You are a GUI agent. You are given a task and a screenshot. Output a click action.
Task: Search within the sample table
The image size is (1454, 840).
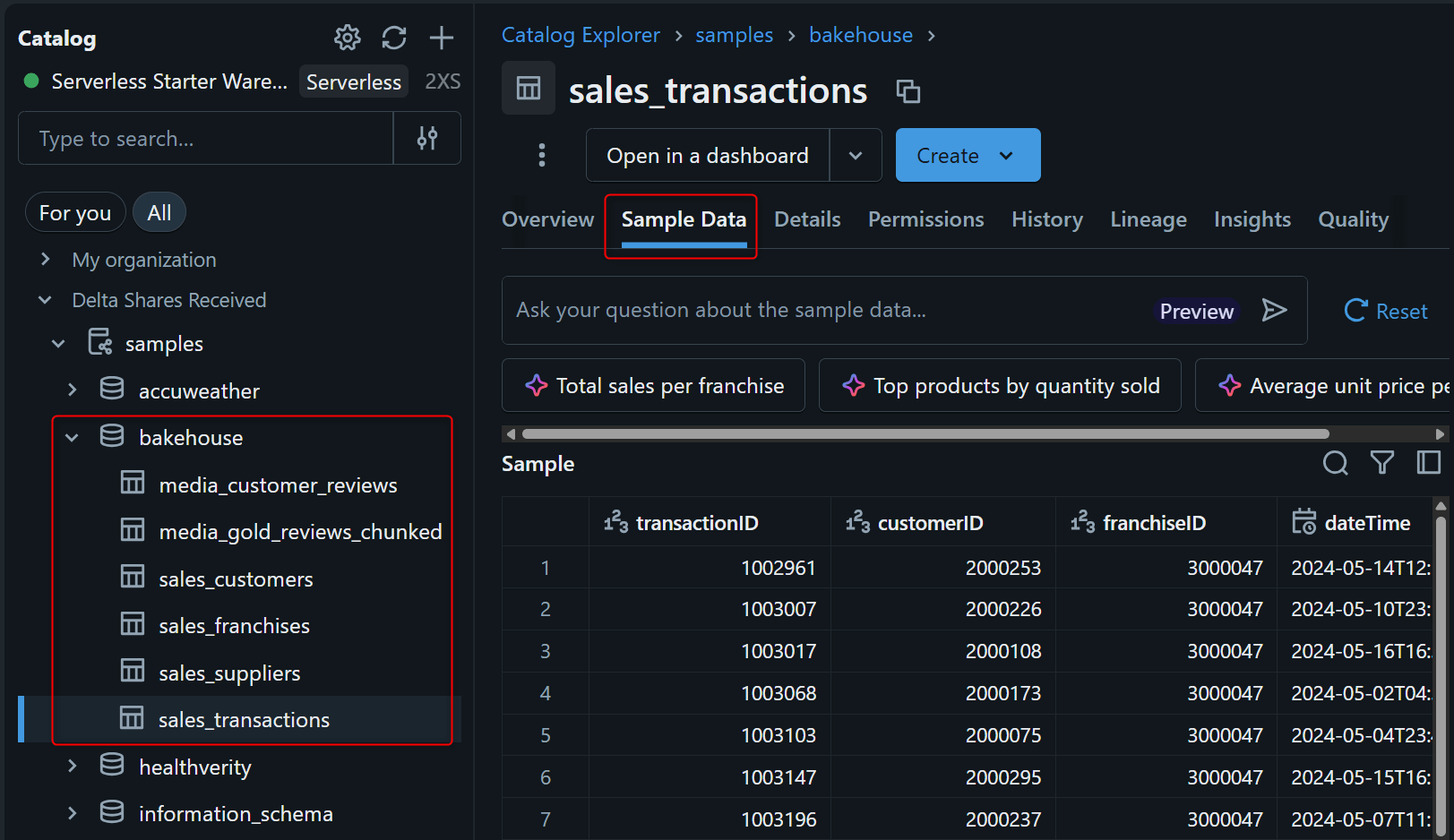tap(1335, 463)
